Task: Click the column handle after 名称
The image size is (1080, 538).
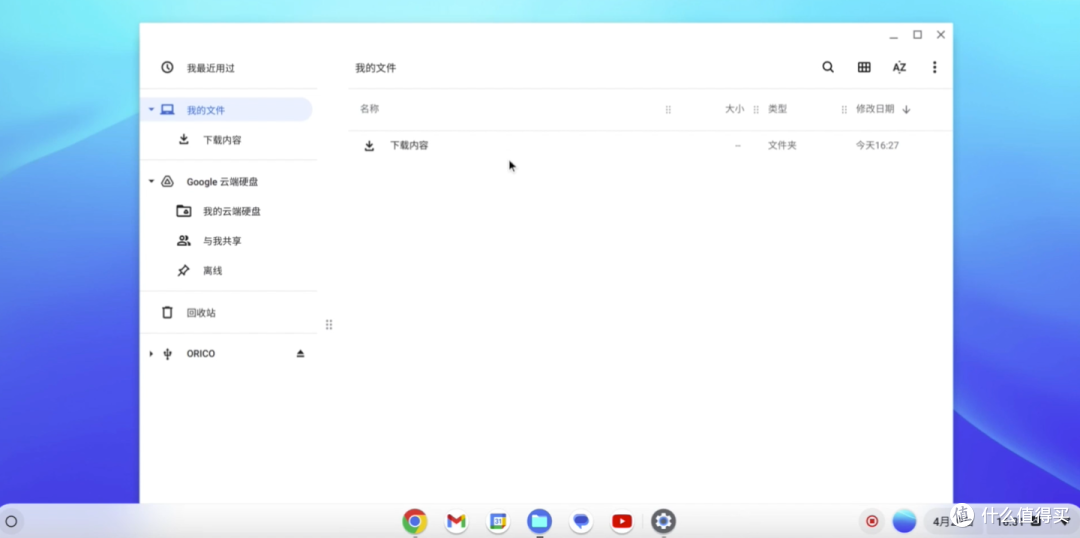Action: [668, 110]
